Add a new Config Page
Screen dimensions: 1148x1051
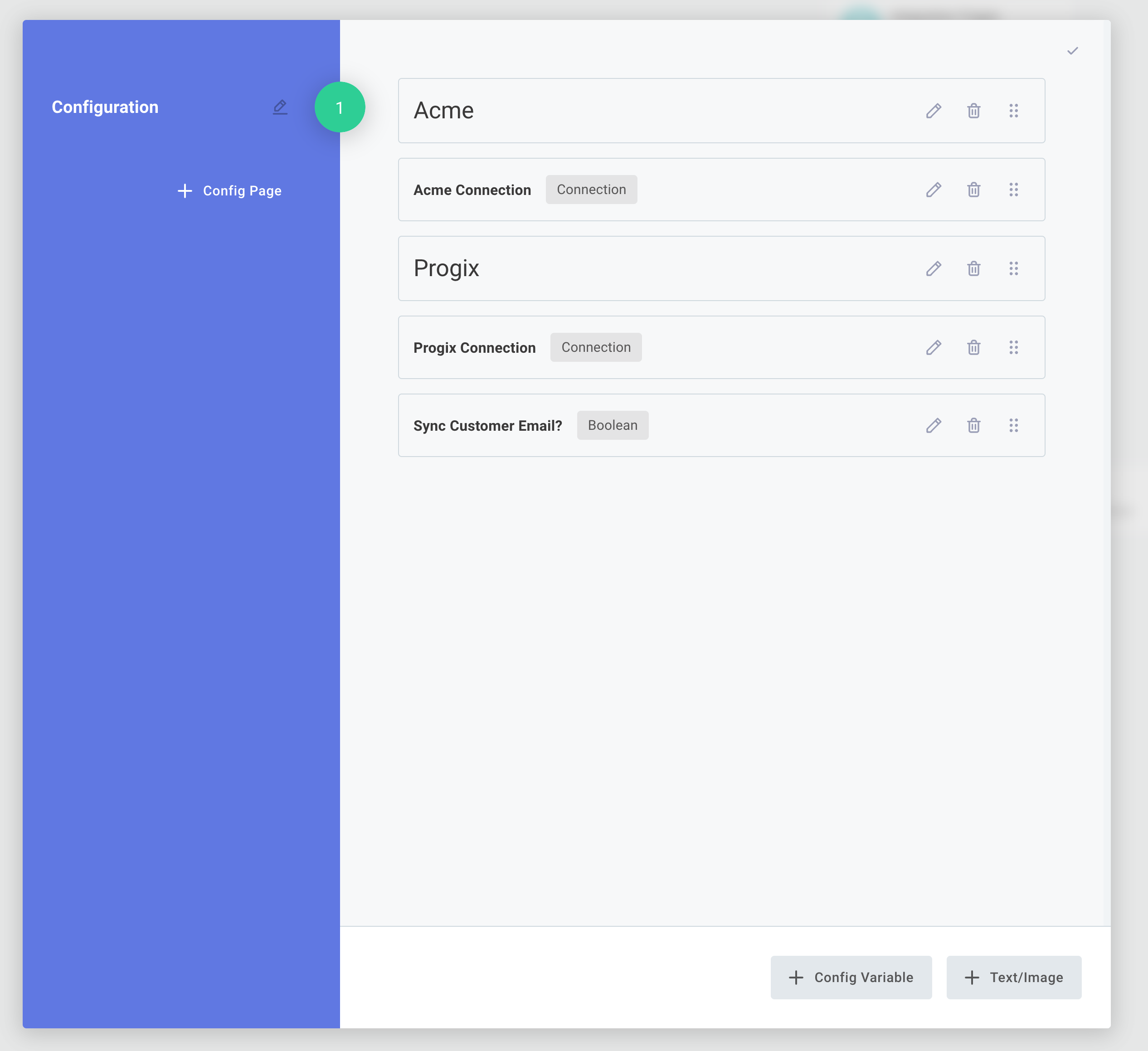(229, 191)
